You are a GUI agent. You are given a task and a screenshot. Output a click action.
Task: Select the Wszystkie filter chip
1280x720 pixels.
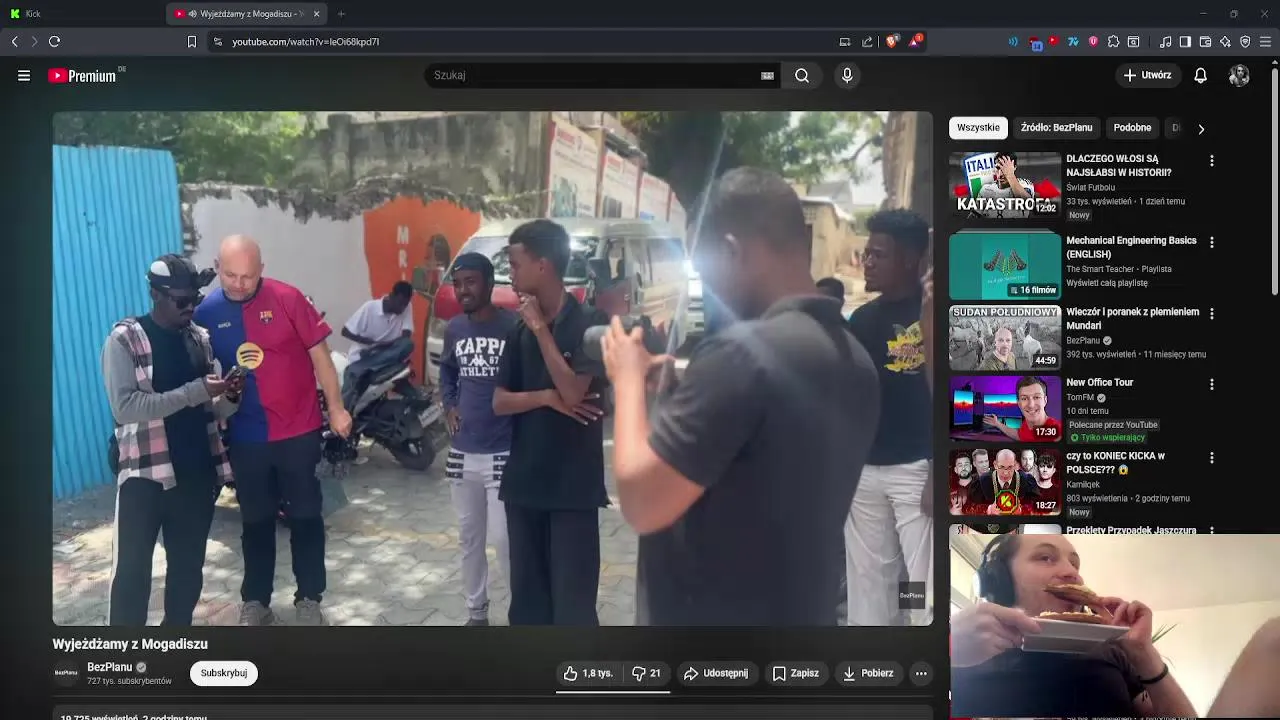pos(978,128)
